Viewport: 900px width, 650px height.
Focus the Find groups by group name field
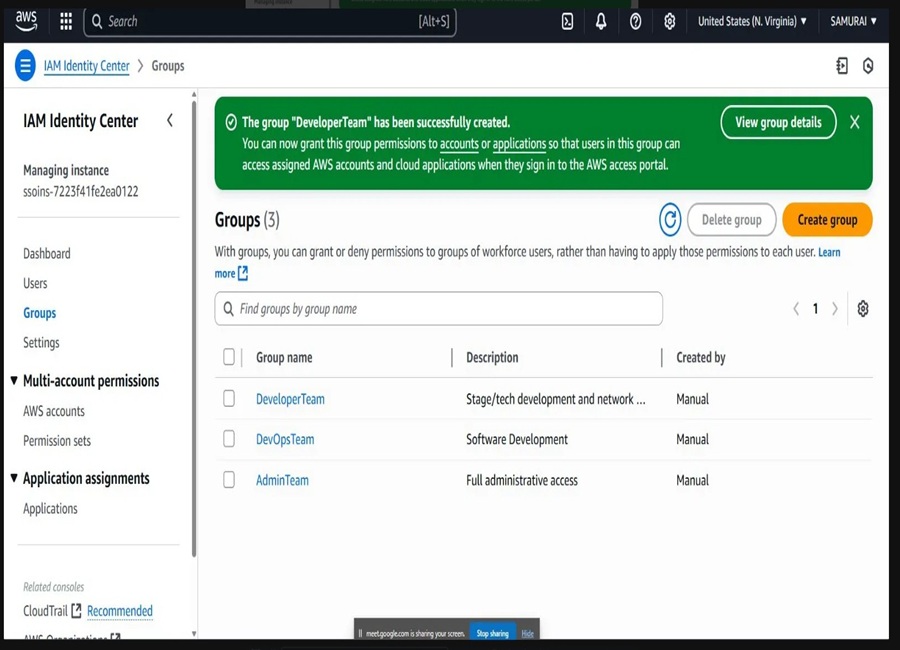[439, 308]
